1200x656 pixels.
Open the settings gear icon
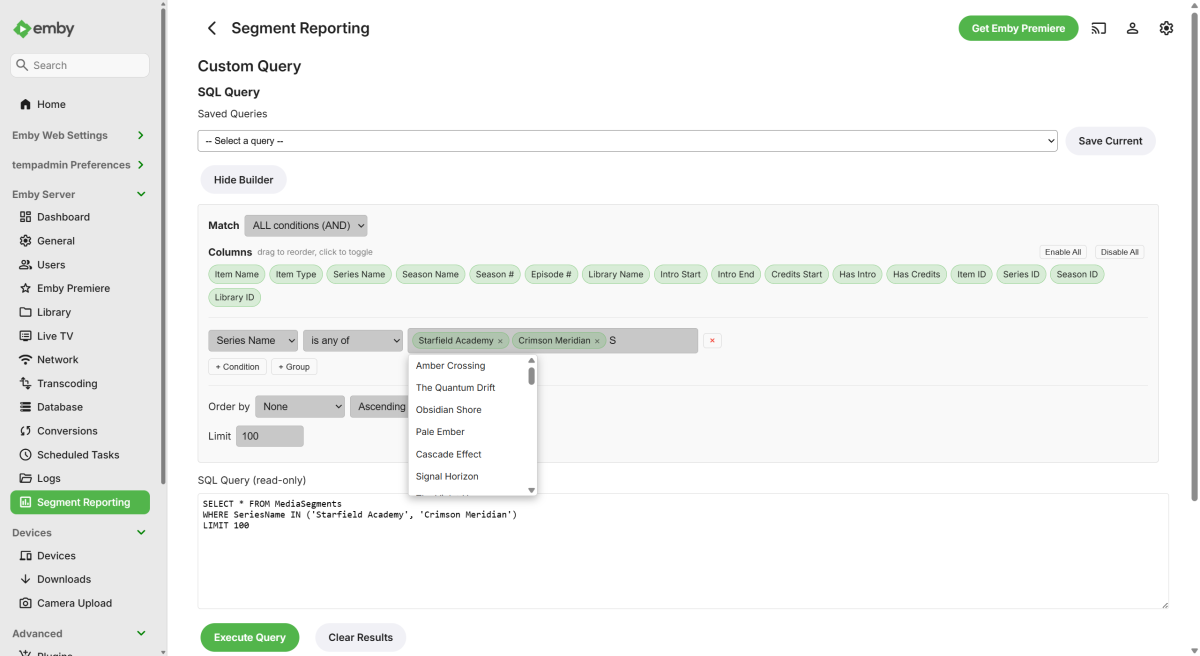coord(1166,28)
